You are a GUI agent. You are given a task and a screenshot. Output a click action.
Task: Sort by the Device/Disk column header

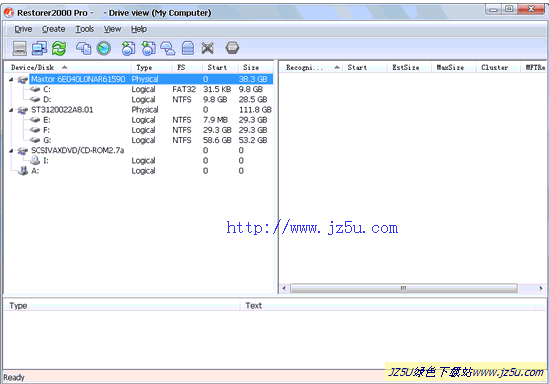(68, 67)
